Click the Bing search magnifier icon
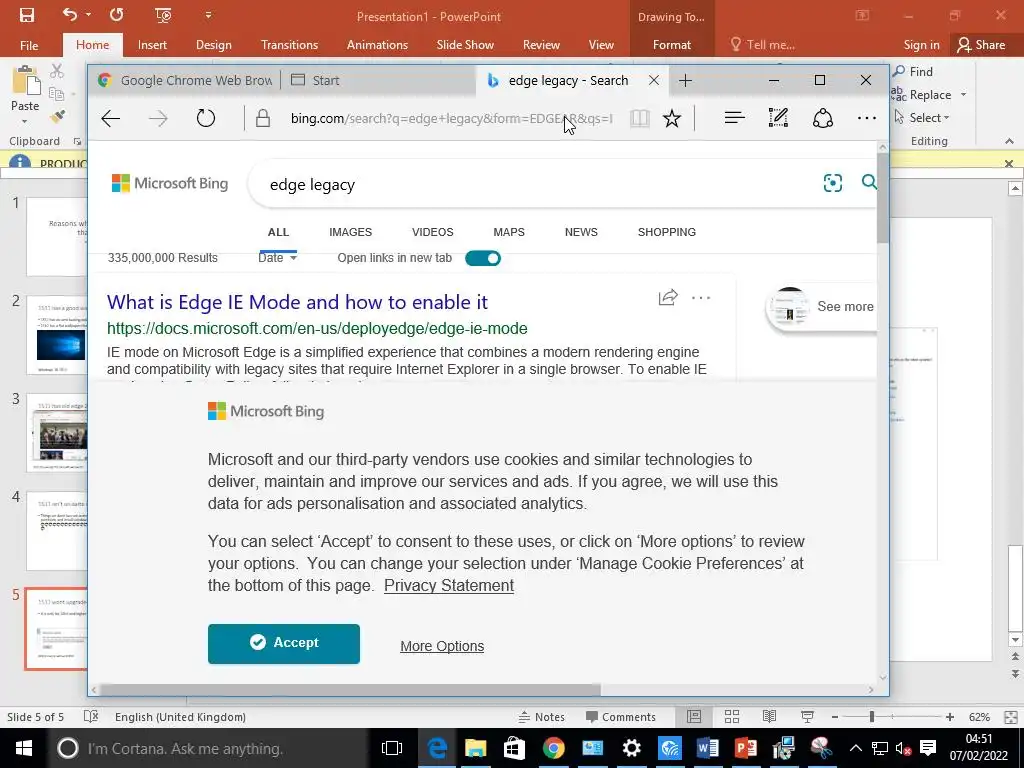 tap(869, 182)
